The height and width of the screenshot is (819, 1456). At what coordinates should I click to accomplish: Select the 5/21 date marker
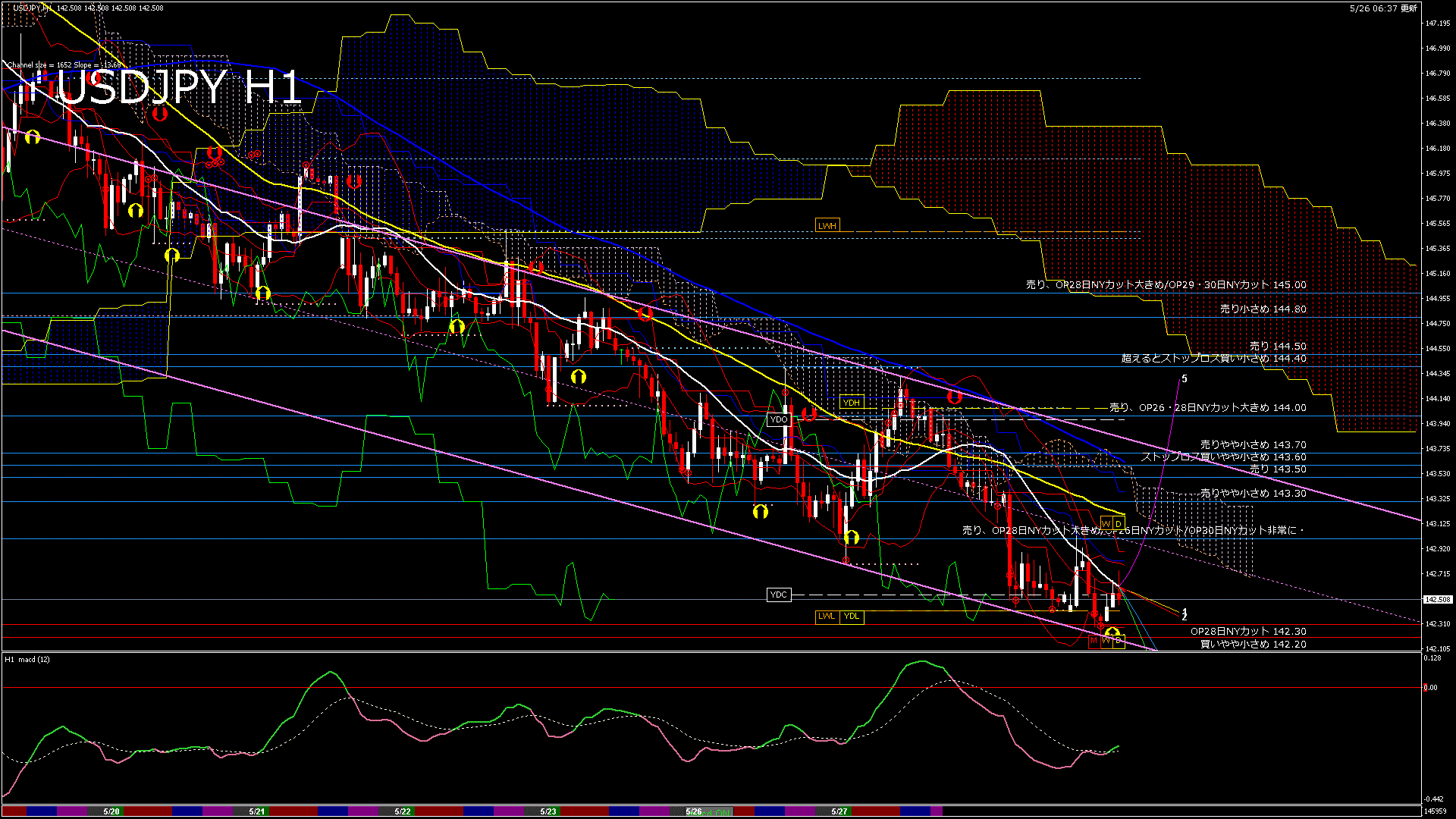pyautogui.click(x=257, y=811)
